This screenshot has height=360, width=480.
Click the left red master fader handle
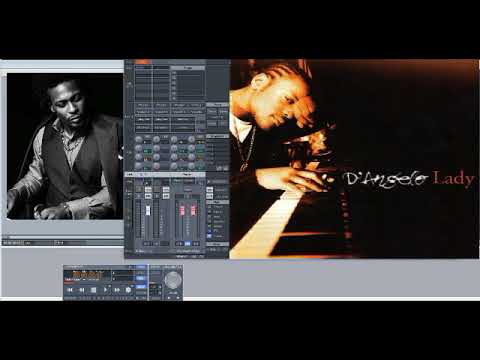(182, 211)
